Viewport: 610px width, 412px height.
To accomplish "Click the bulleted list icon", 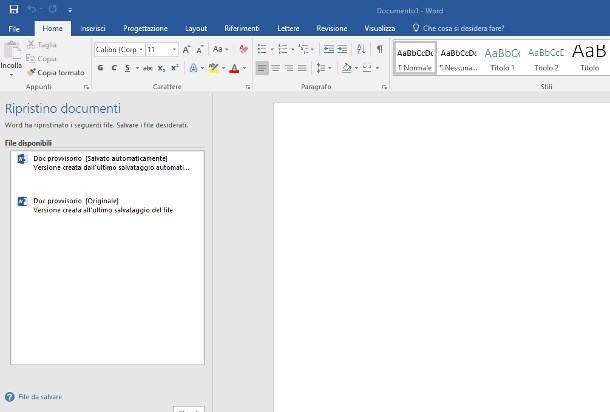I will [262, 49].
